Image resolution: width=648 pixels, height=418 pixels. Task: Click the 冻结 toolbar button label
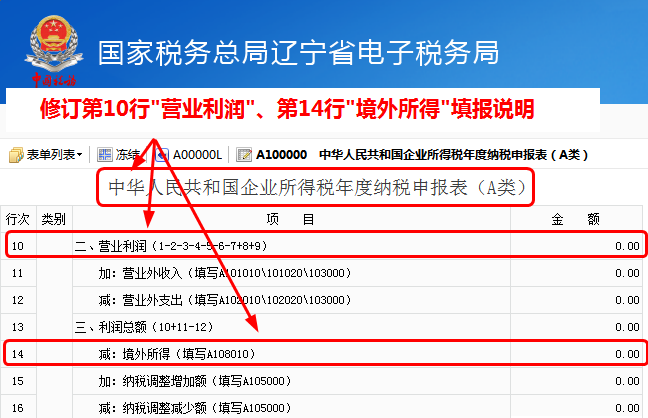128,155
